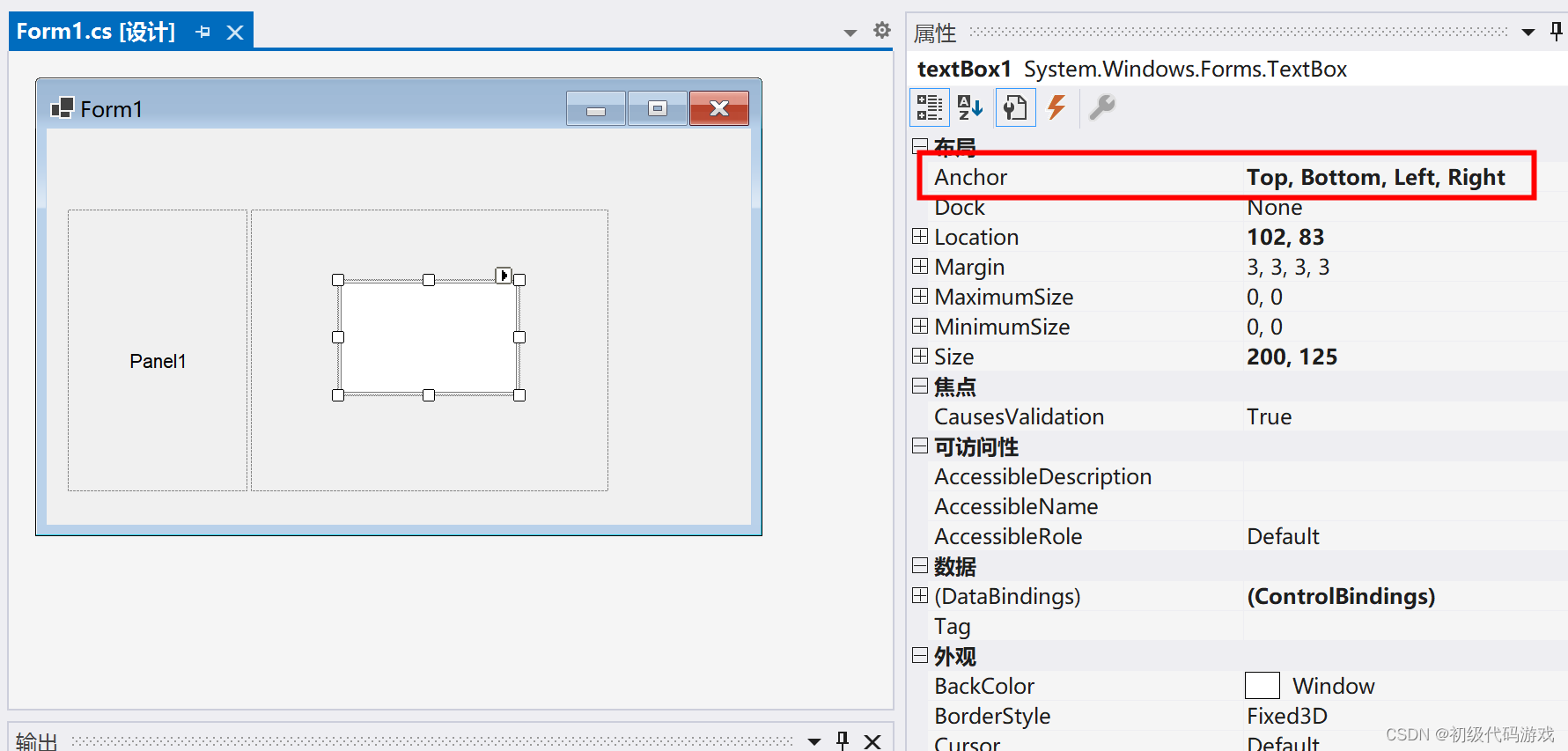Image resolution: width=1568 pixels, height=751 pixels.
Task: Open Events list with lightning bolt icon
Action: pyautogui.click(x=1056, y=107)
